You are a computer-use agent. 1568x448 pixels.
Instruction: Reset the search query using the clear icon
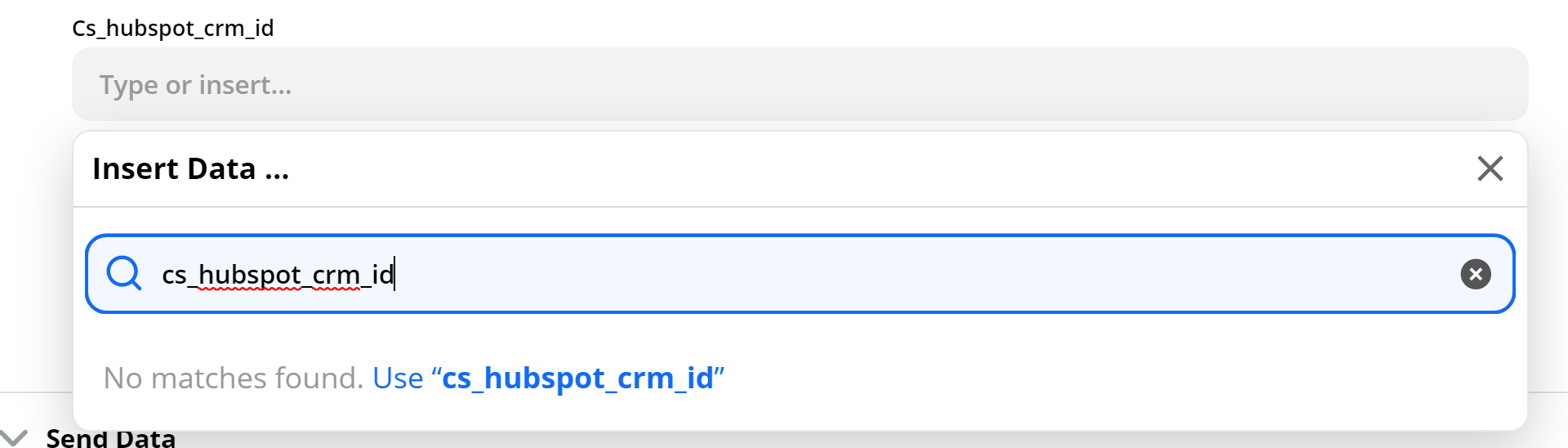coord(1475,274)
